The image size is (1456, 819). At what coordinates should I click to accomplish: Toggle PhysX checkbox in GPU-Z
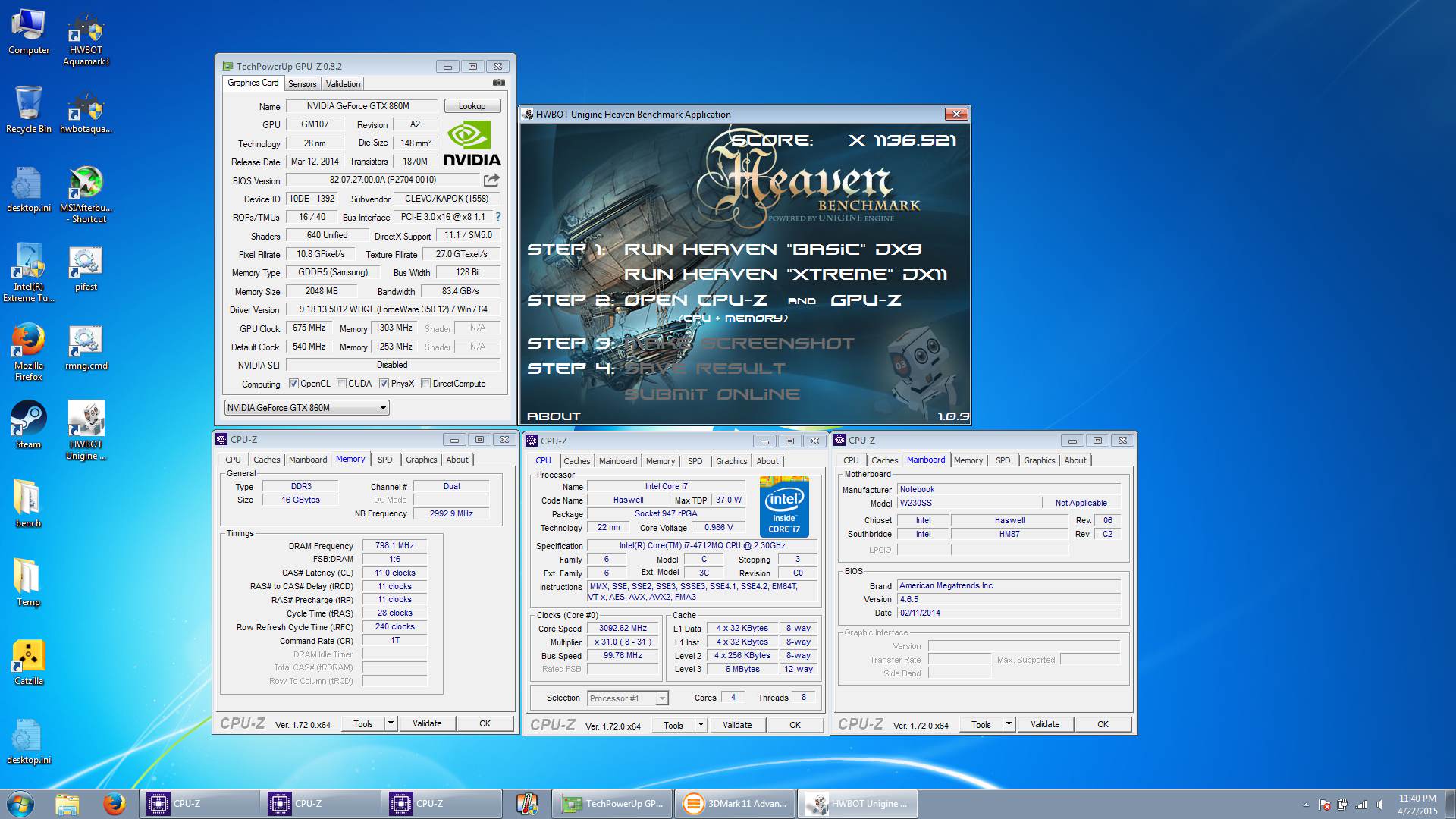pyautogui.click(x=384, y=384)
